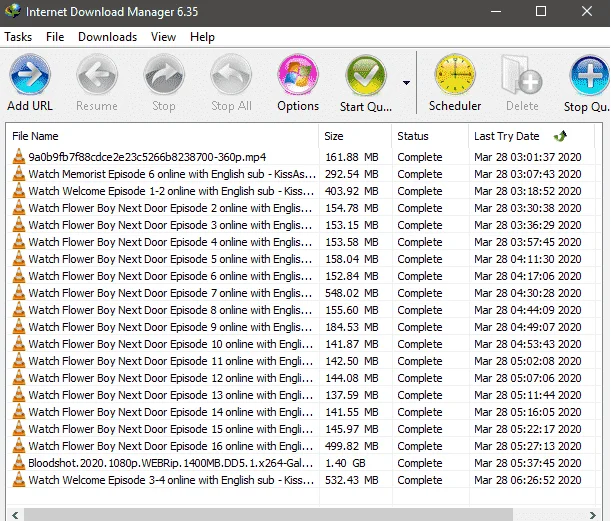Open the File menu
This screenshot has width=611, height=521.
(55, 37)
